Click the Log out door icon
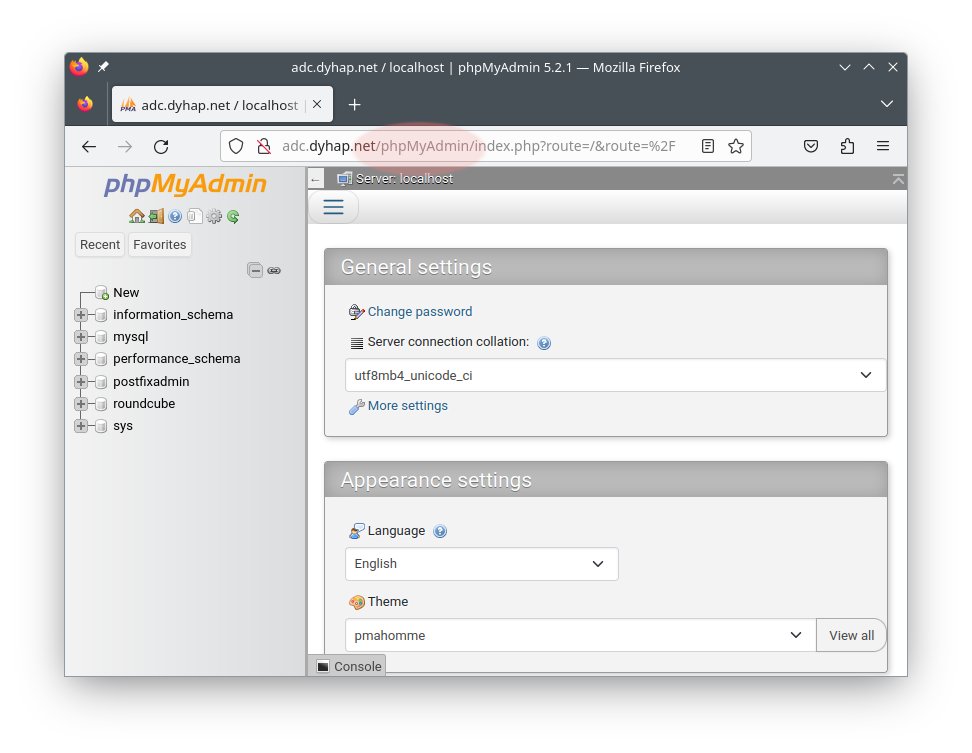The width and height of the screenshot is (972, 753). pyautogui.click(x=156, y=216)
